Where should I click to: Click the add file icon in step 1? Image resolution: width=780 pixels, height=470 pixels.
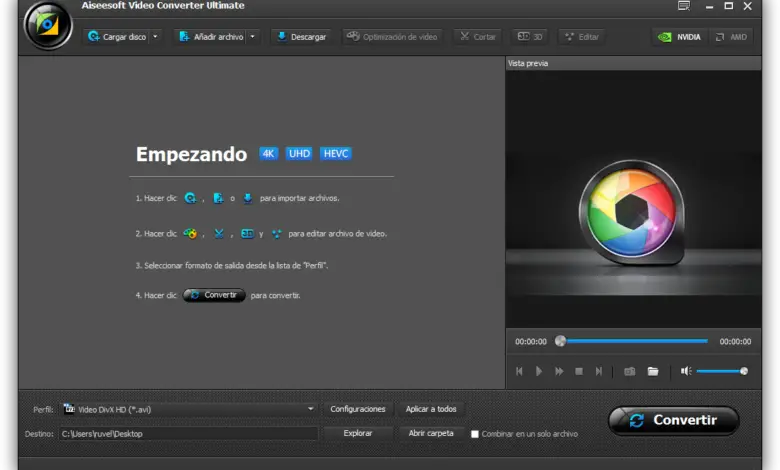218,198
